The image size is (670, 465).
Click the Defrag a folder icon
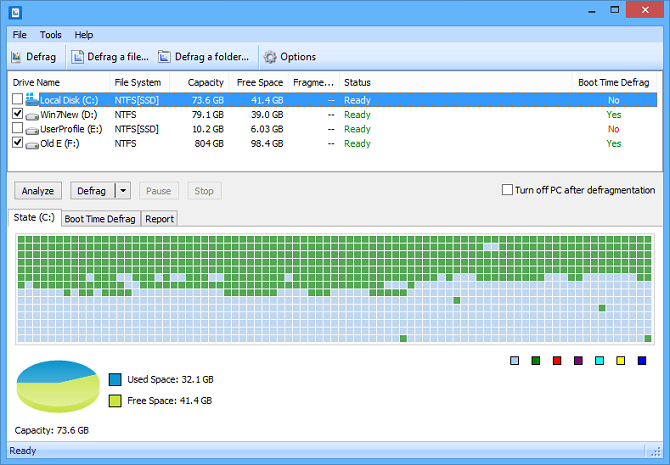(x=164, y=57)
